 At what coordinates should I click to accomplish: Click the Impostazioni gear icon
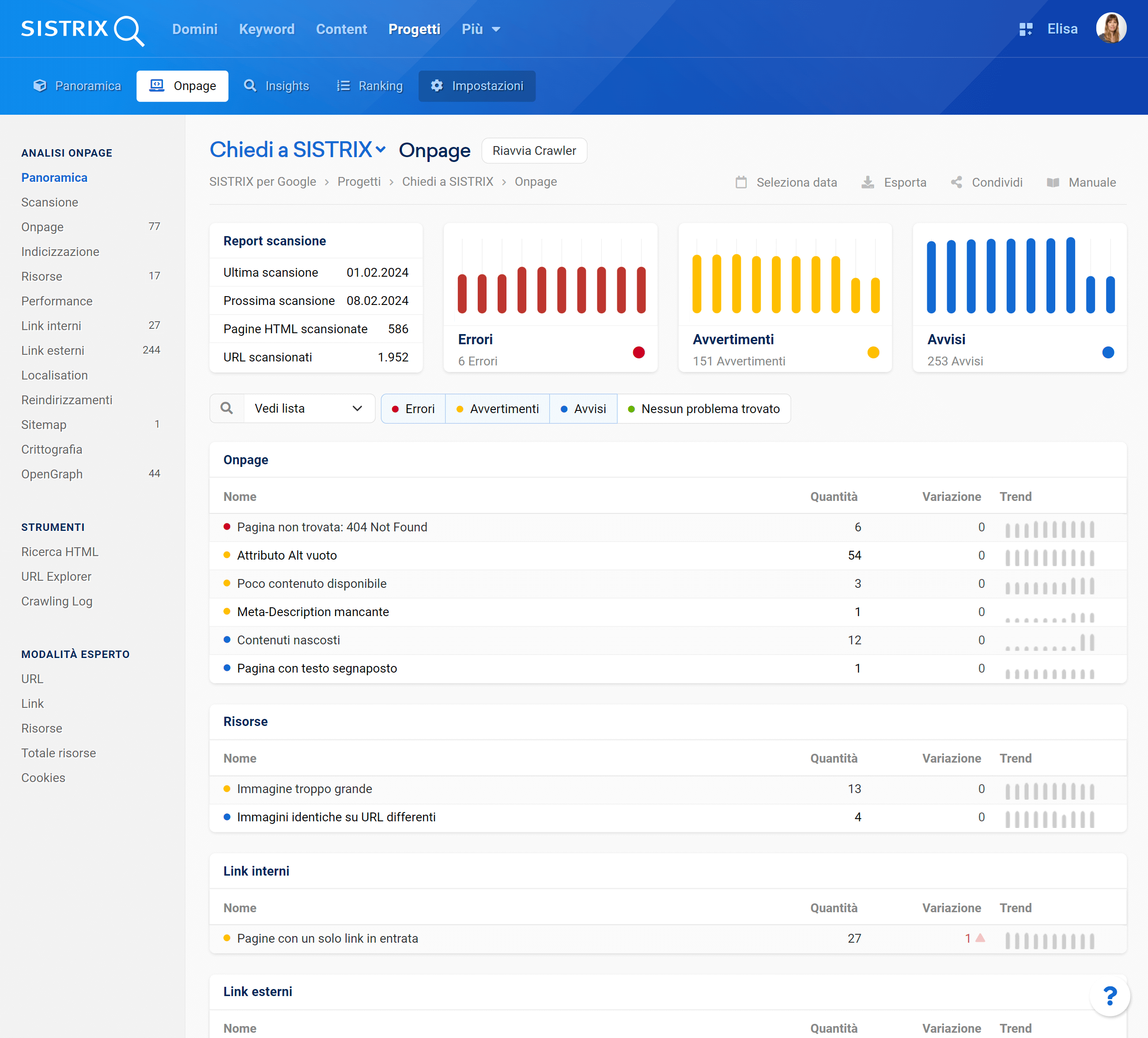click(437, 86)
